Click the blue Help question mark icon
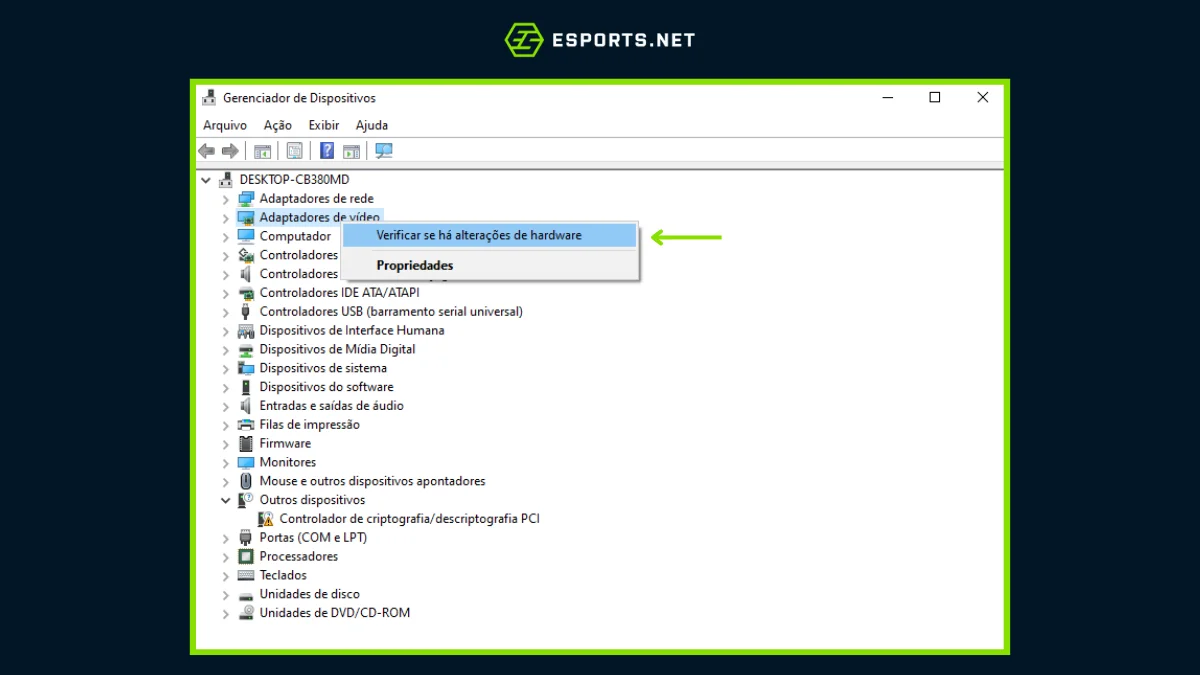This screenshot has width=1200, height=675. pyautogui.click(x=326, y=151)
